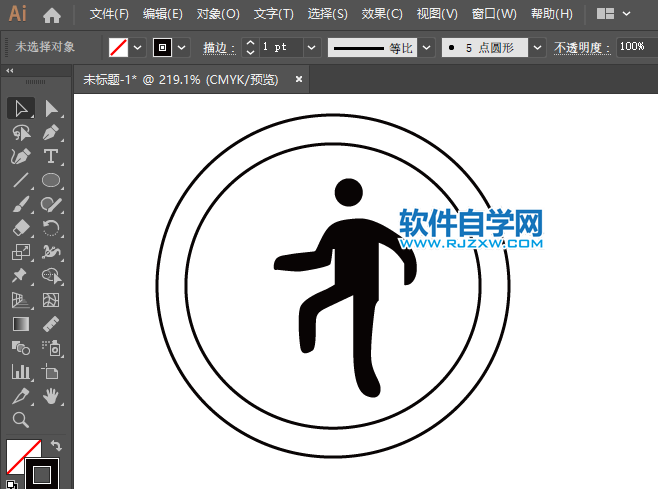This screenshot has height=489, width=658.
Task: Choose the Zoom tool
Action: point(21,420)
